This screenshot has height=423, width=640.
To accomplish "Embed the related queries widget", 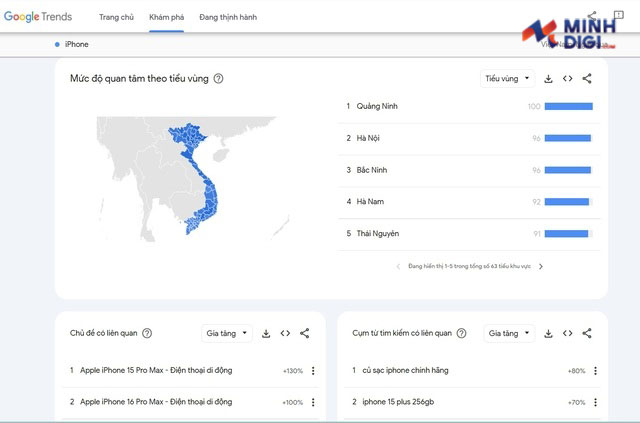I will 567,333.
